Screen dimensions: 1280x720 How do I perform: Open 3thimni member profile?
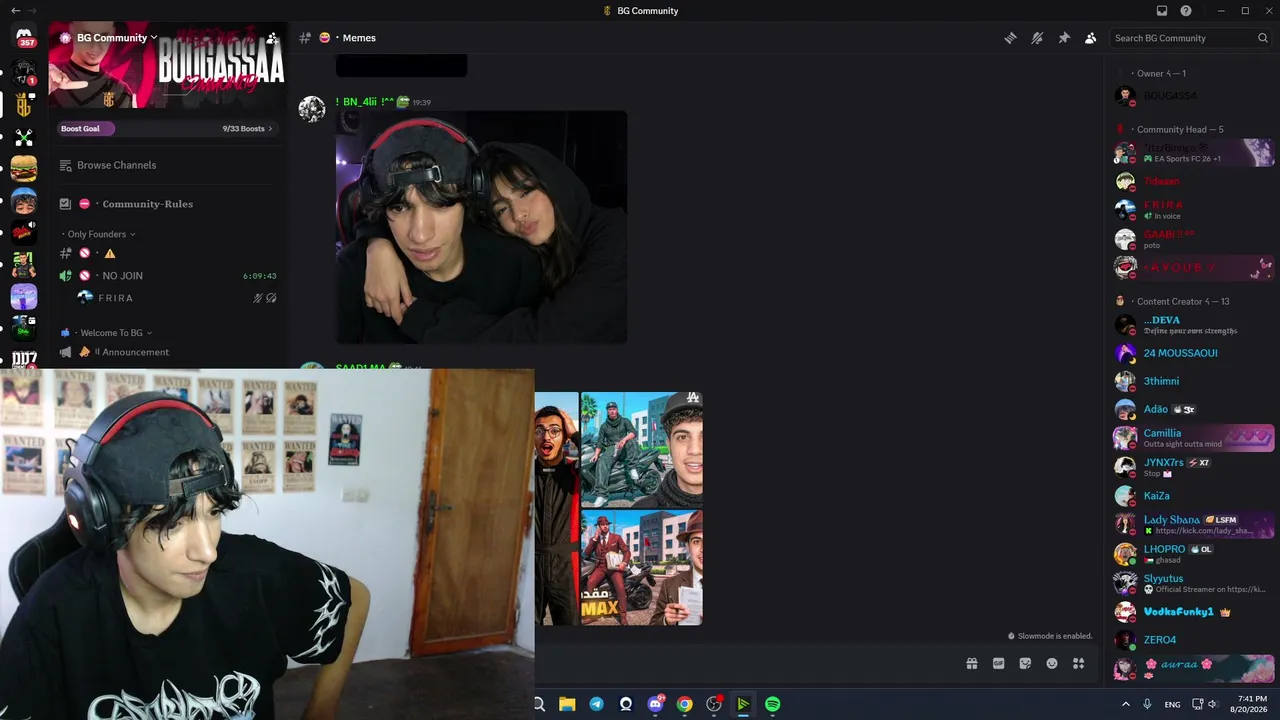click(x=1194, y=381)
